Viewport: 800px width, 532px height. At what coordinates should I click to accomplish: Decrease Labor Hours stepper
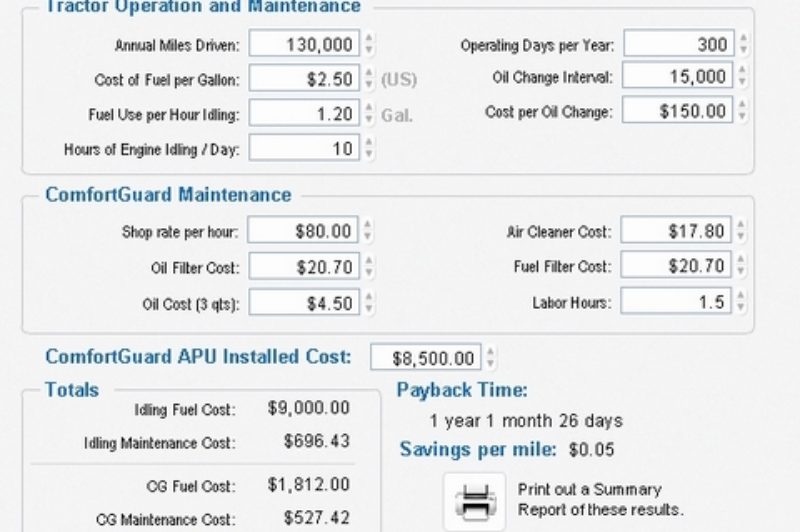click(741, 308)
